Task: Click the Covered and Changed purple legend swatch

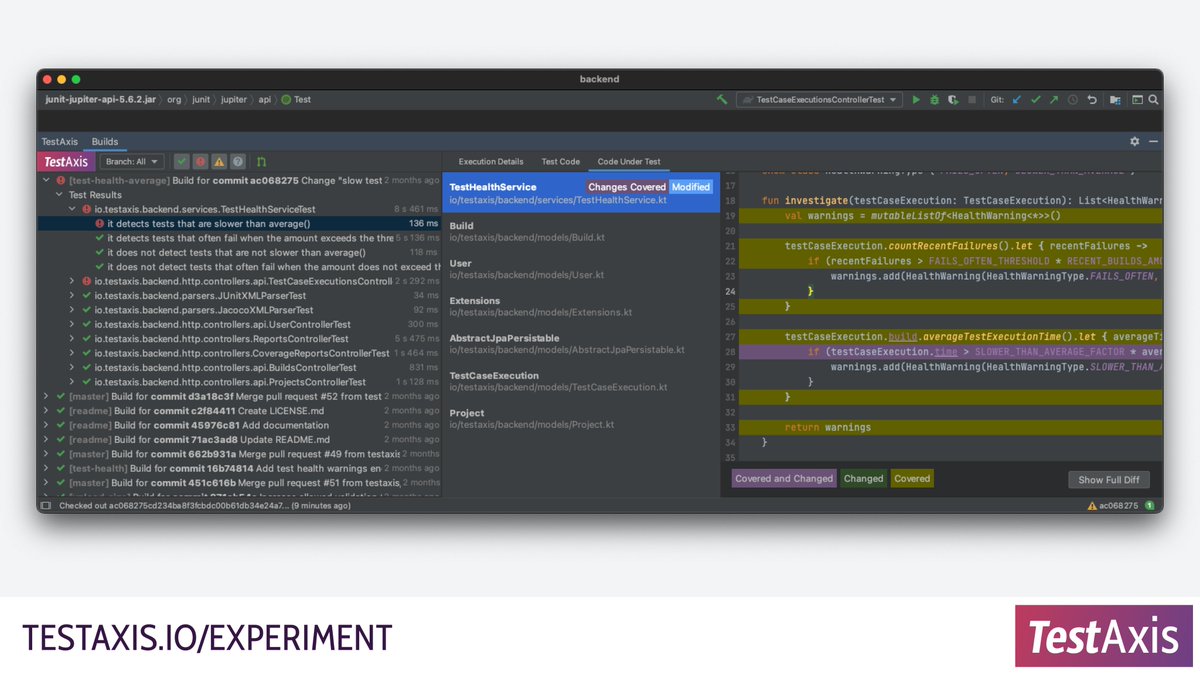Action: (x=784, y=479)
